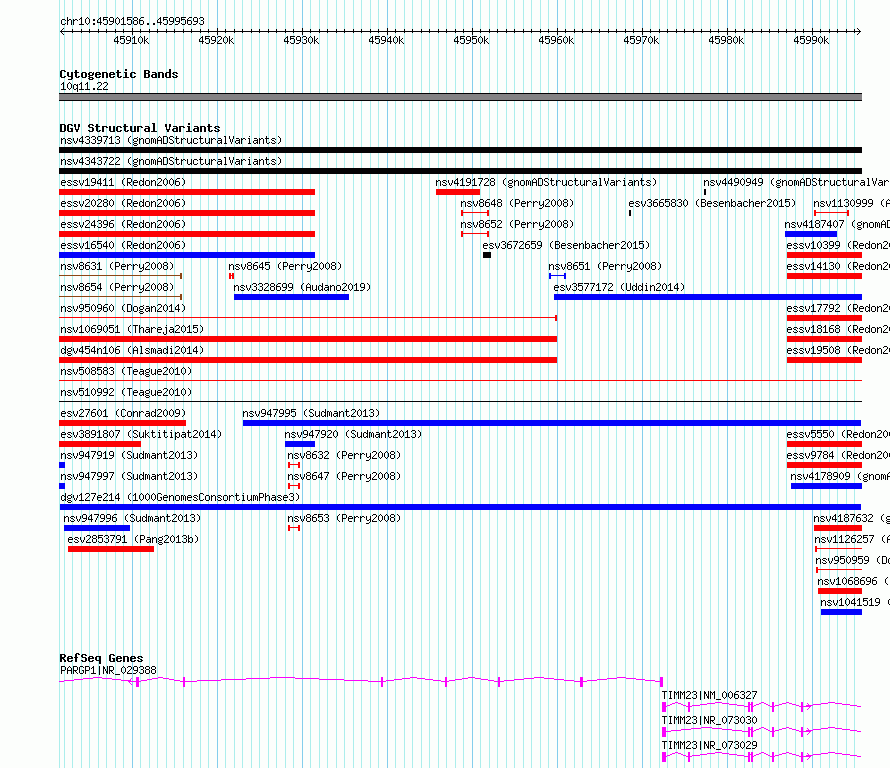Open variant esv27601 (Conrad2009)

click(x=123, y=413)
